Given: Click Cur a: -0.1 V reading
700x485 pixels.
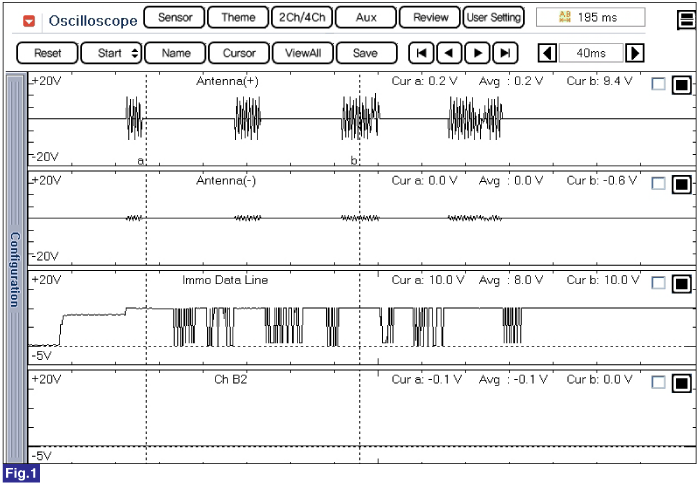Looking at the screenshot, I should tap(426, 380).
